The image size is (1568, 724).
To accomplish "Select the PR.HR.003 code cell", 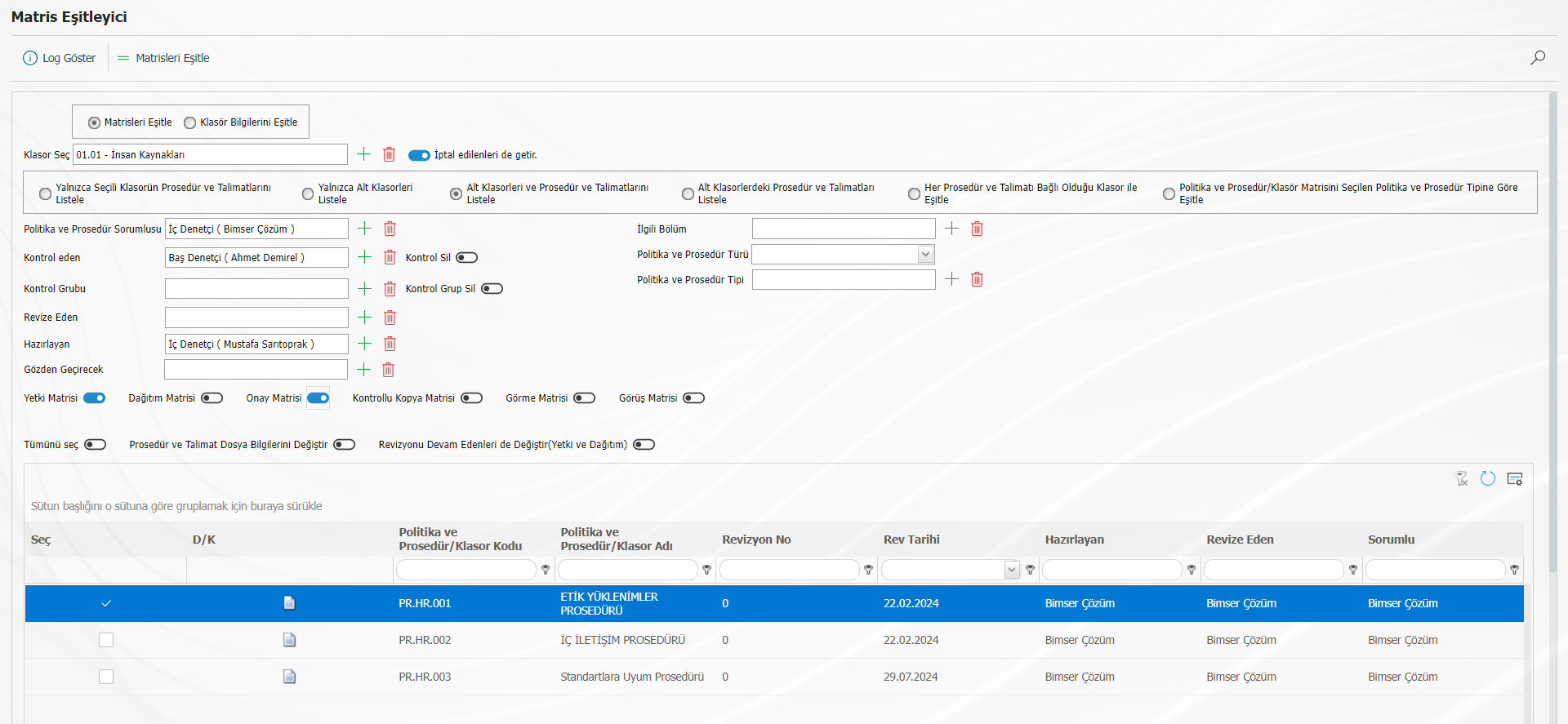I will pyautogui.click(x=425, y=677).
